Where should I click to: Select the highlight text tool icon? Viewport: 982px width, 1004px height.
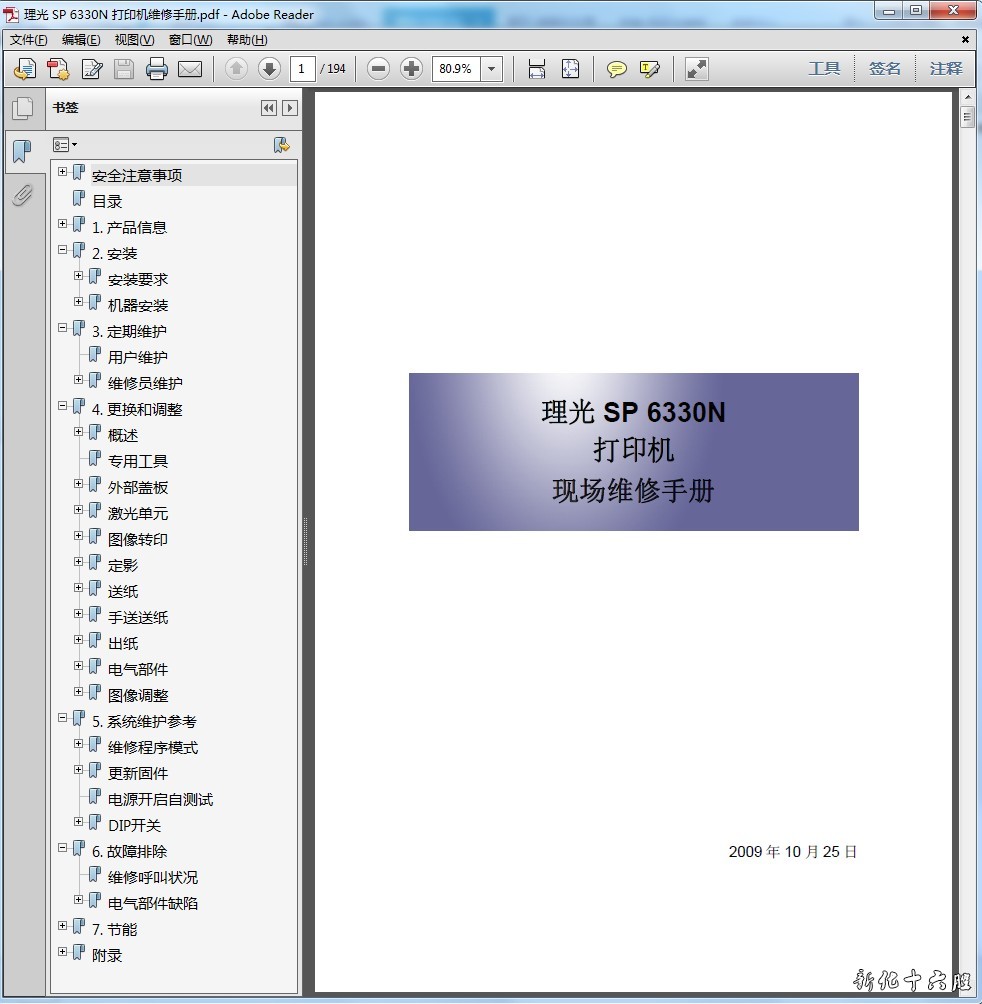pos(650,69)
